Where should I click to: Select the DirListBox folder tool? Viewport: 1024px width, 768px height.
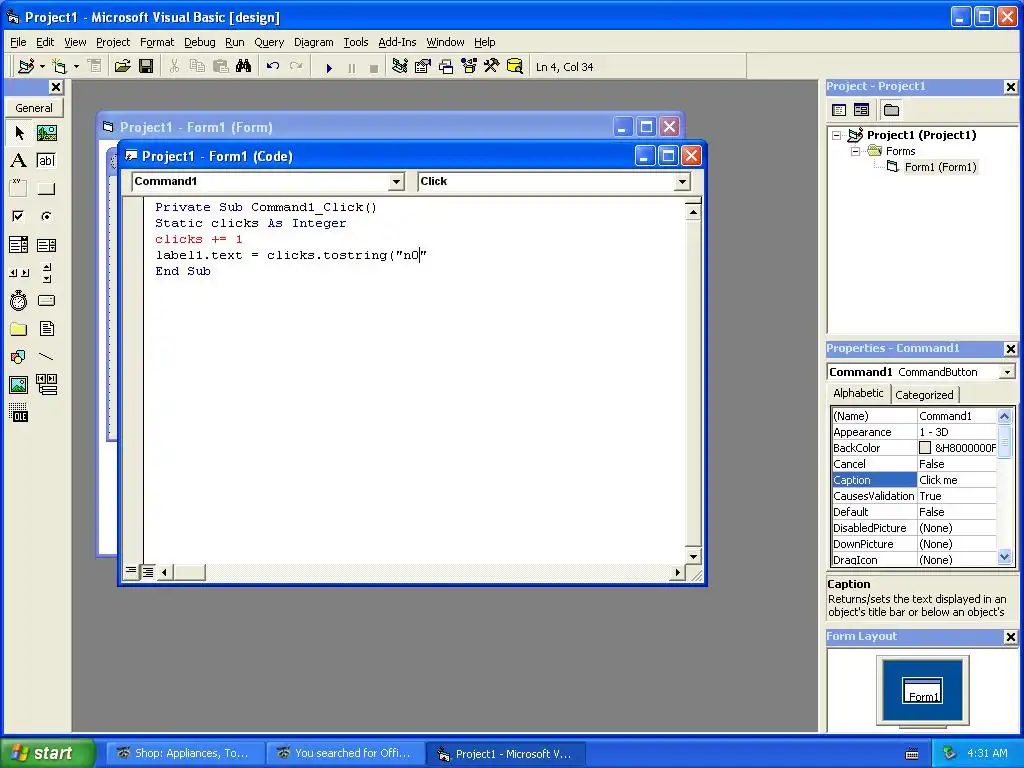point(19,328)
